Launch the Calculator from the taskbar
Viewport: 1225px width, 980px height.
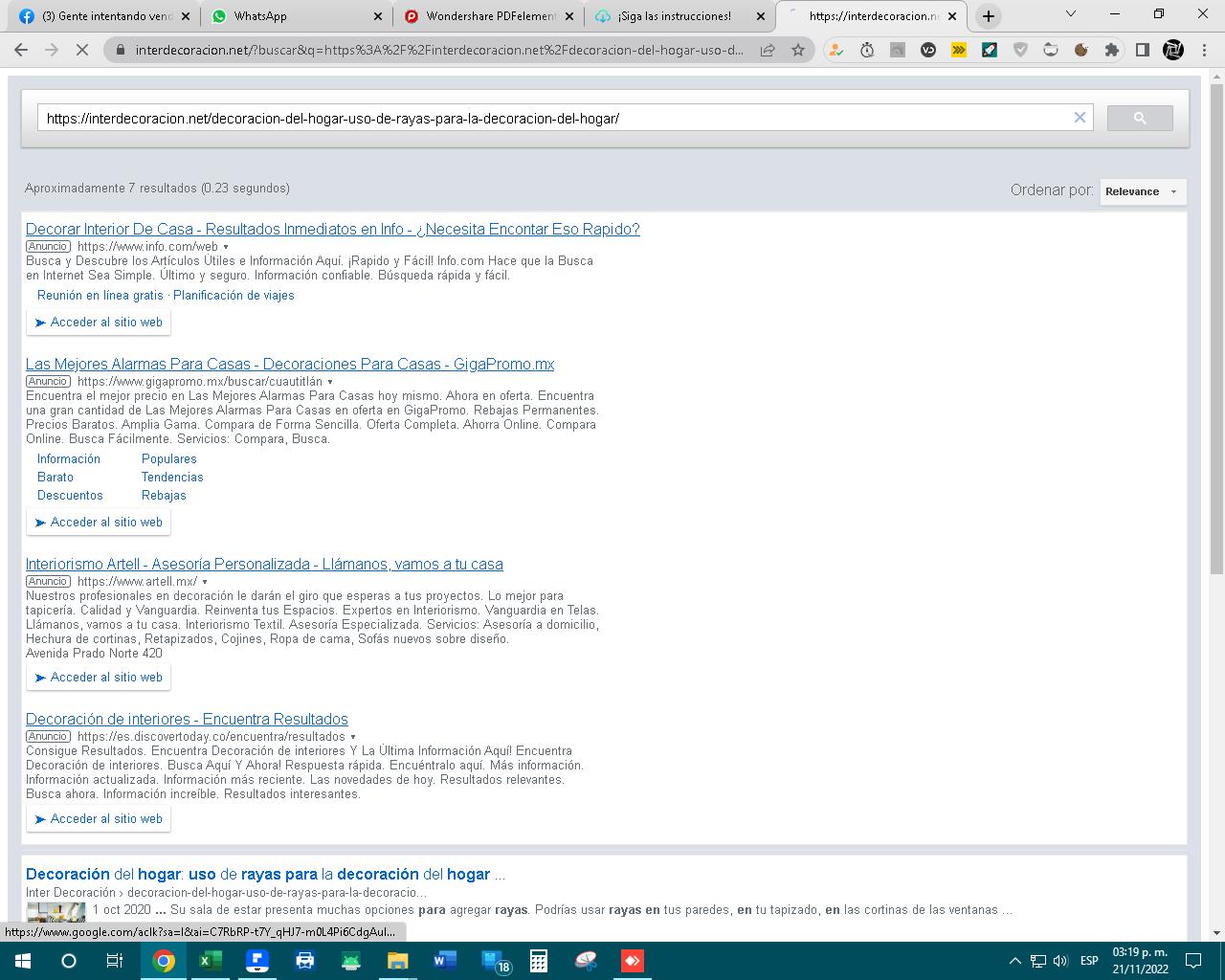(539, 961)
